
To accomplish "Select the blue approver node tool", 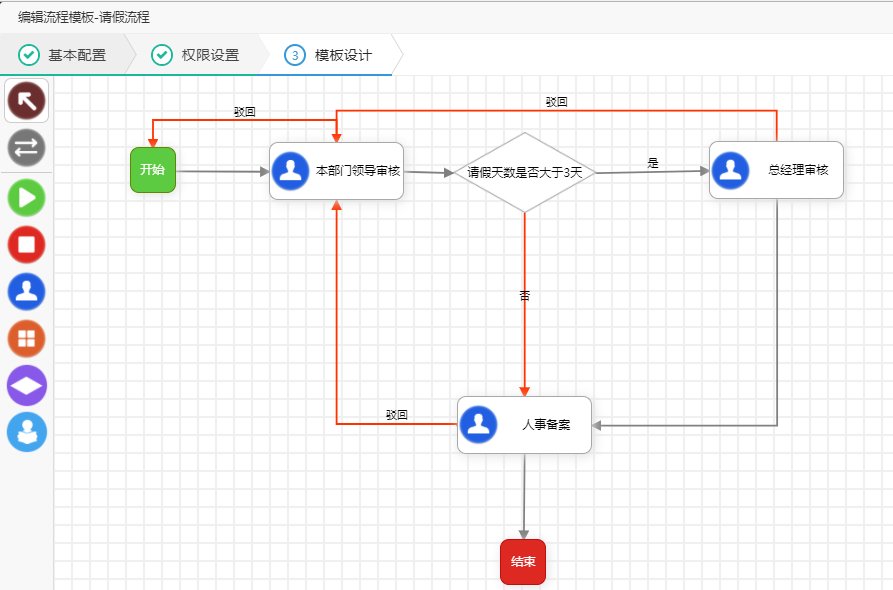I will coord(26,291).
